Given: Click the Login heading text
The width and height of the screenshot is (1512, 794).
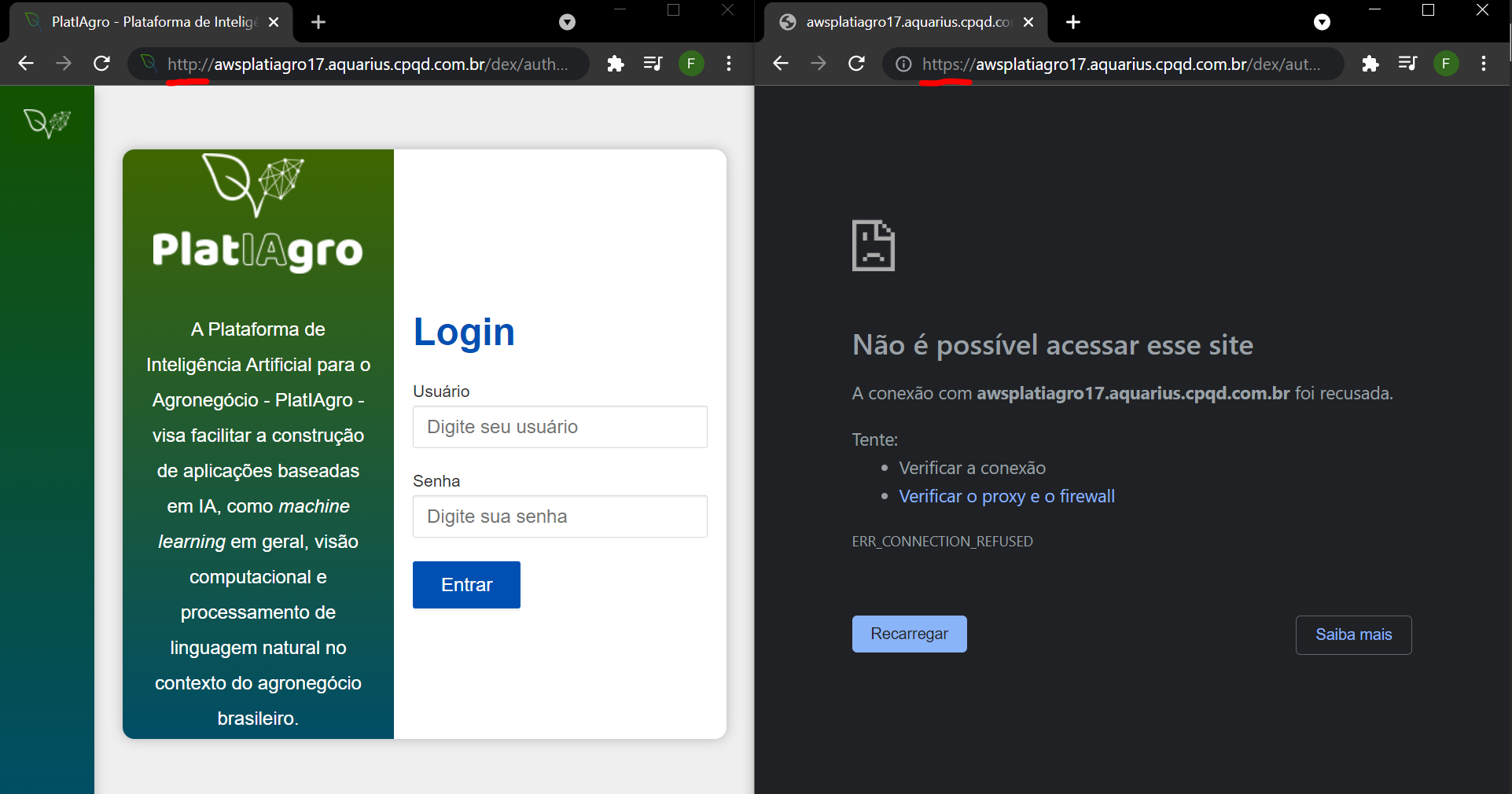Looking at the screenshot, I should 464,332.
